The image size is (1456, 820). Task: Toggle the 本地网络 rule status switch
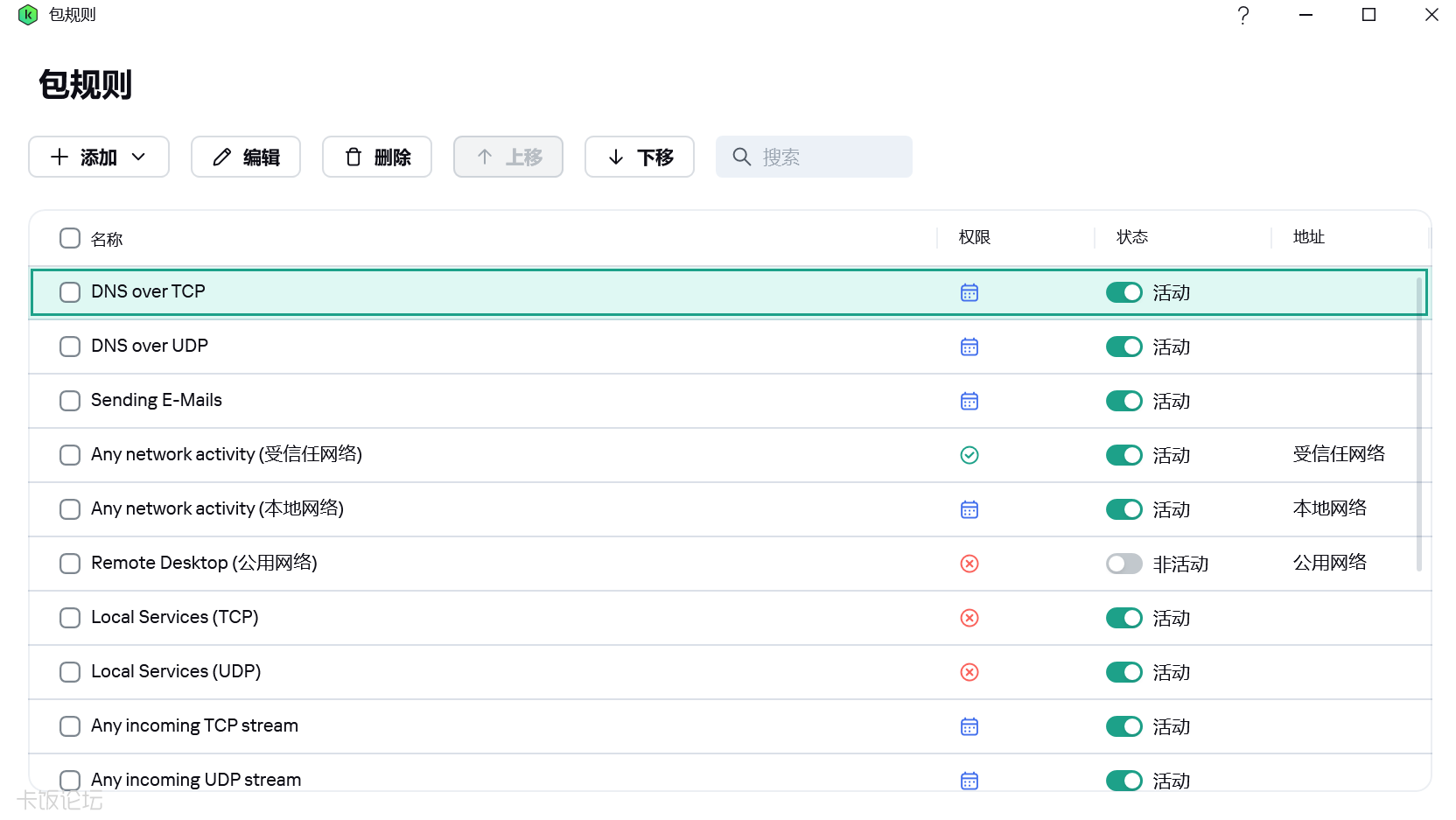click(x=1124, y=509)
